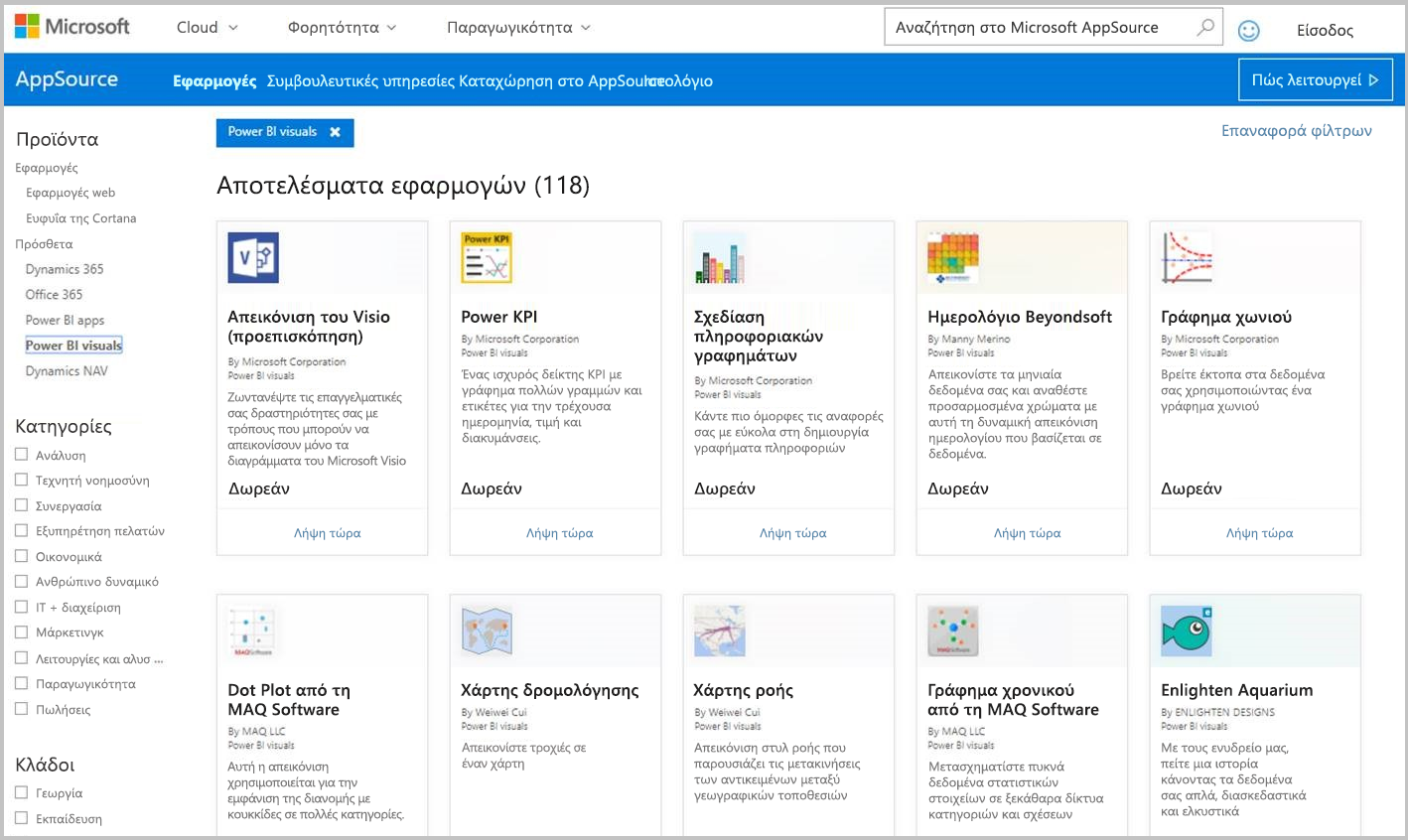Choose Dynamics 365 in sidebar
1408x840 pixels.
65,269
